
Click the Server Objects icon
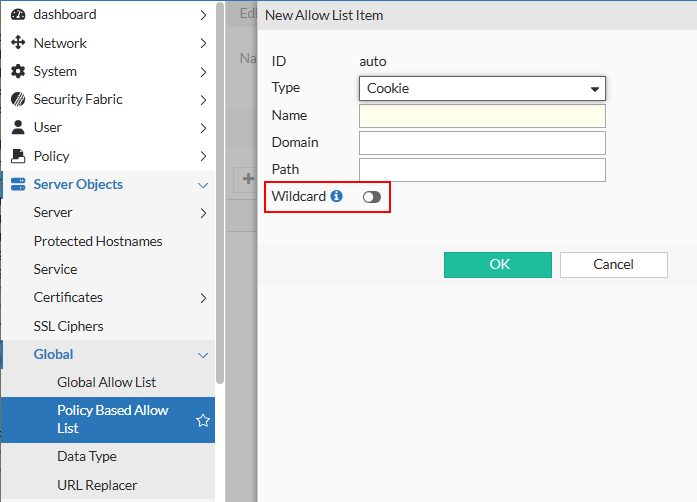click(x=17, y=184)
